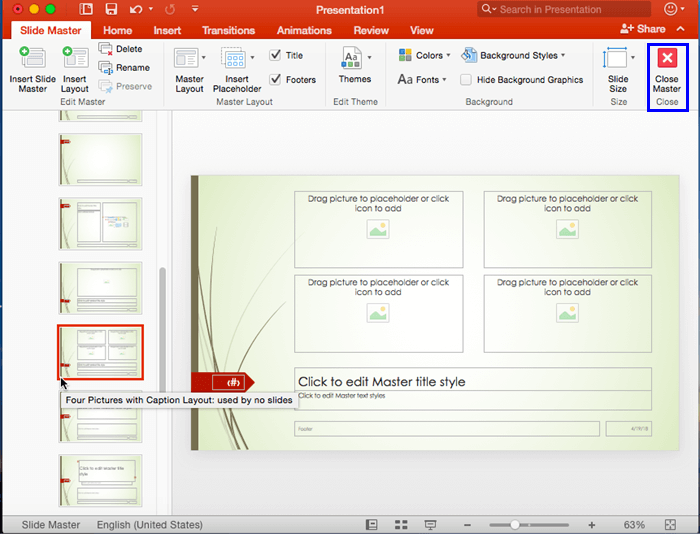This screenshot has height=534, width=700.
Task: Open the Colors dropdown
Action: [424, 56]
